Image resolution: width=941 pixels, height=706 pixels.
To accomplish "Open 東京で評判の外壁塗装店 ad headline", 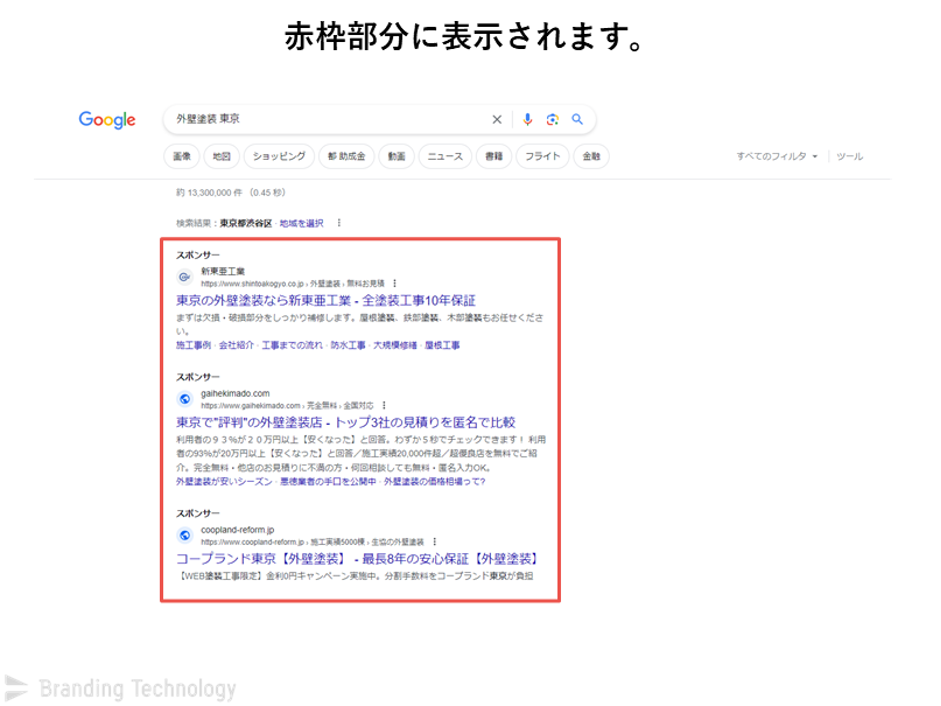I will coord(346,422).
